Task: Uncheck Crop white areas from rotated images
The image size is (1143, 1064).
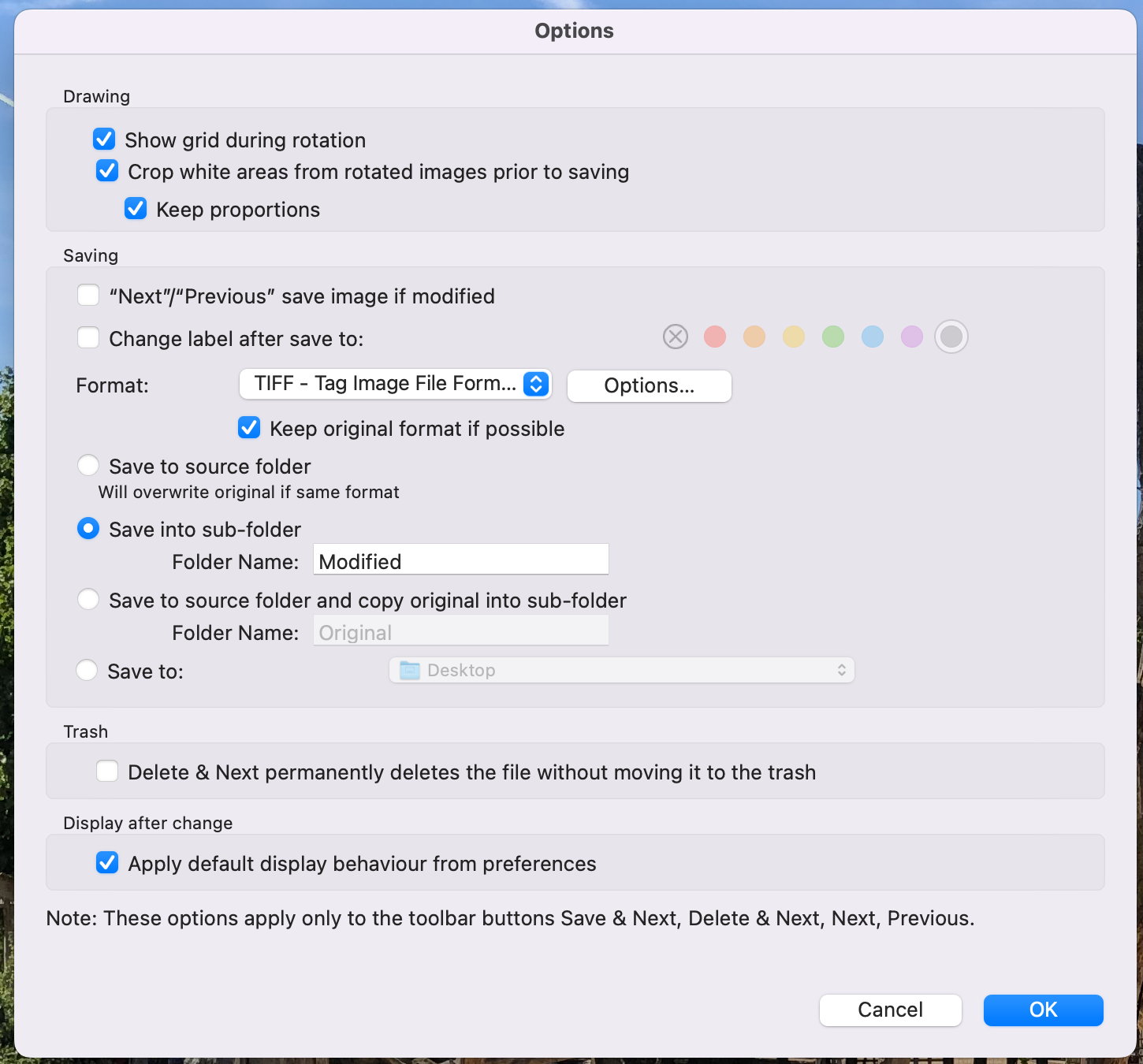Action: point(107,171)
